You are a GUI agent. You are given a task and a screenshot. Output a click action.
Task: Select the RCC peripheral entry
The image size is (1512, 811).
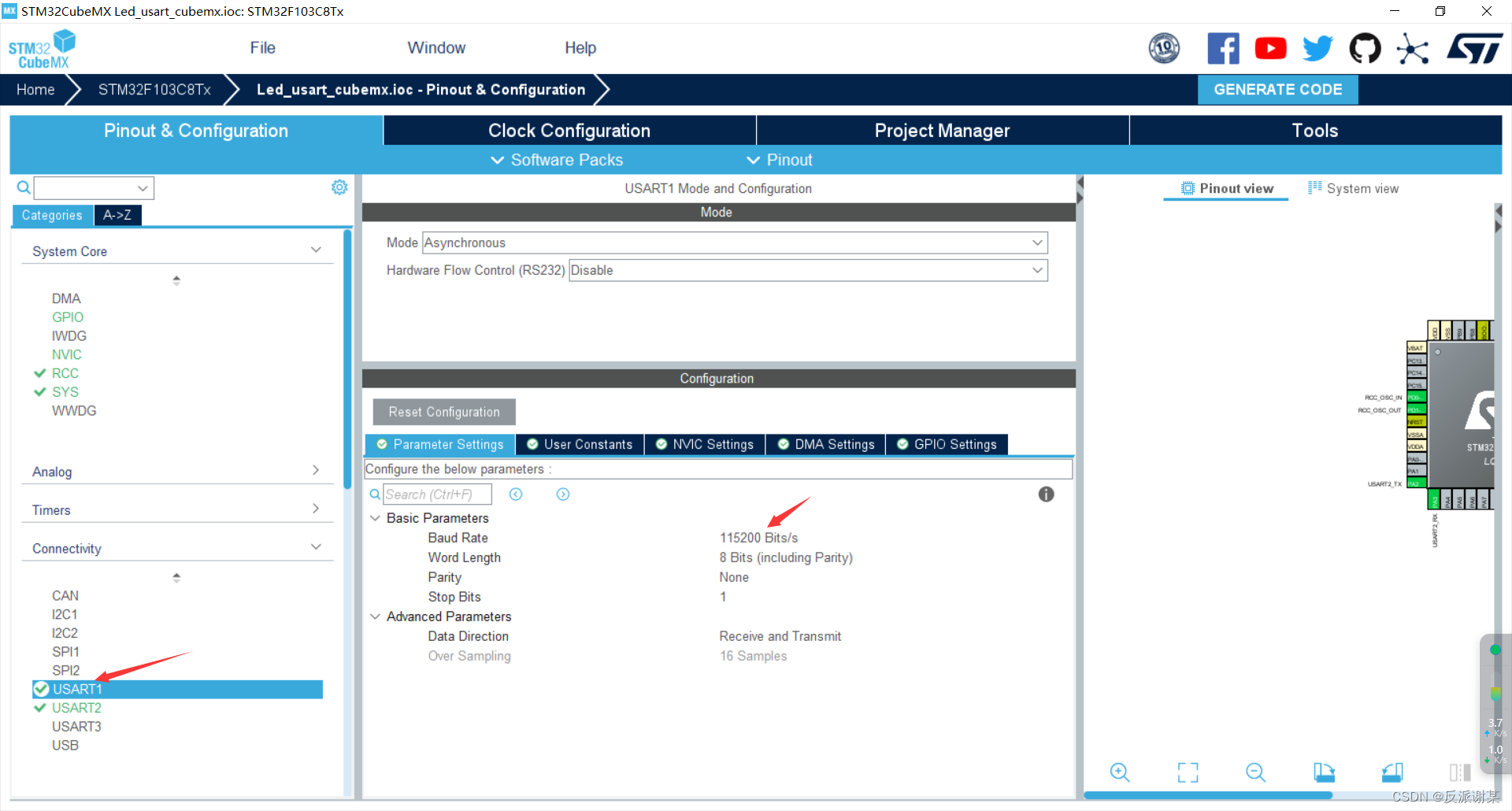point(65,373)
